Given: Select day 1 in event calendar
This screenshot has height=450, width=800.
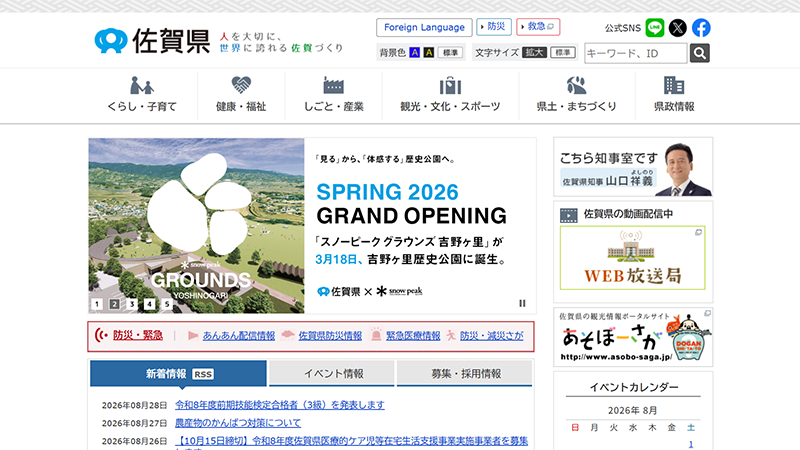Looking at the screenshot, I should tap(691, 444).
